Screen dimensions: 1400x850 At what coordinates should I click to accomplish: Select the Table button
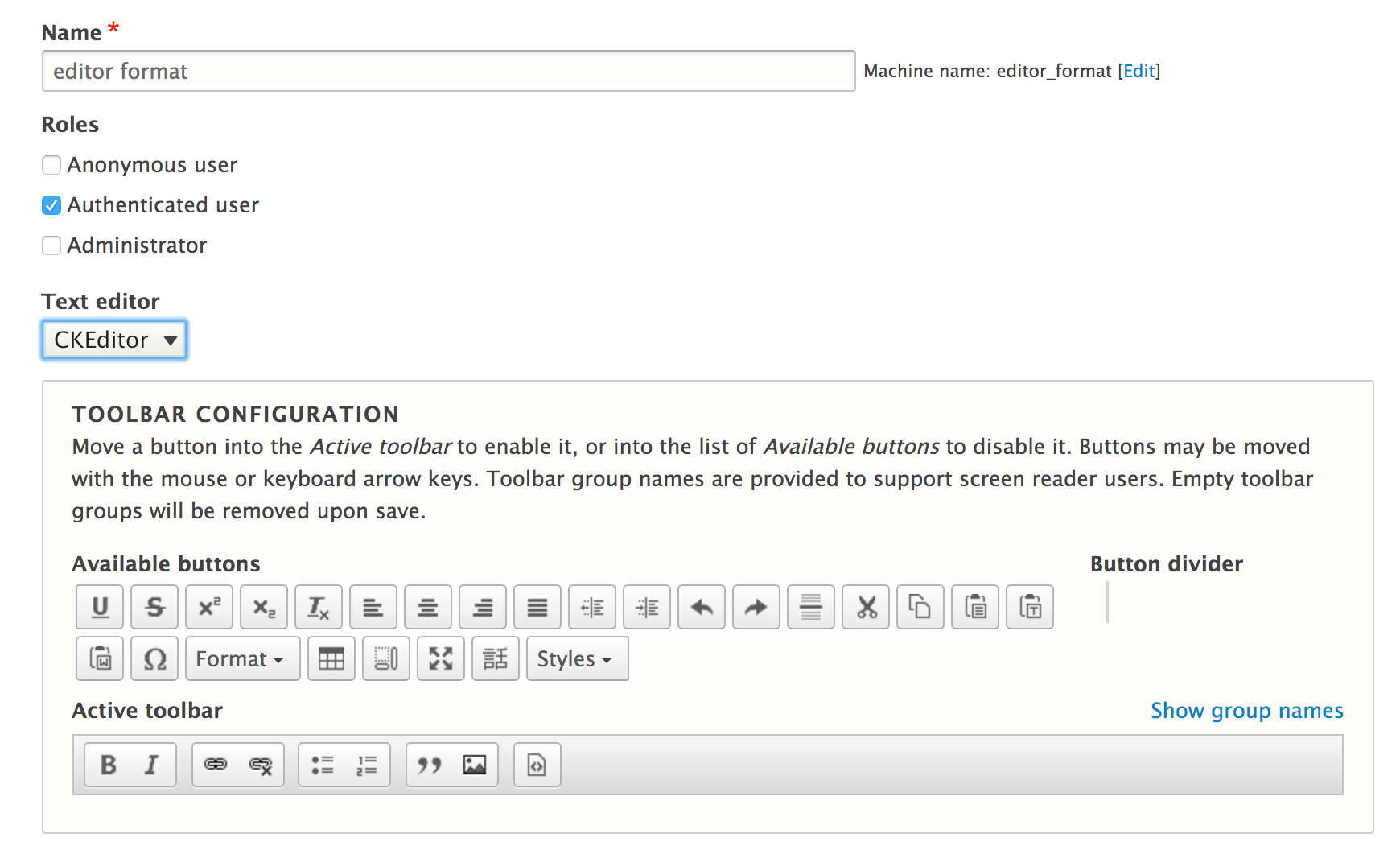[331, 659]
